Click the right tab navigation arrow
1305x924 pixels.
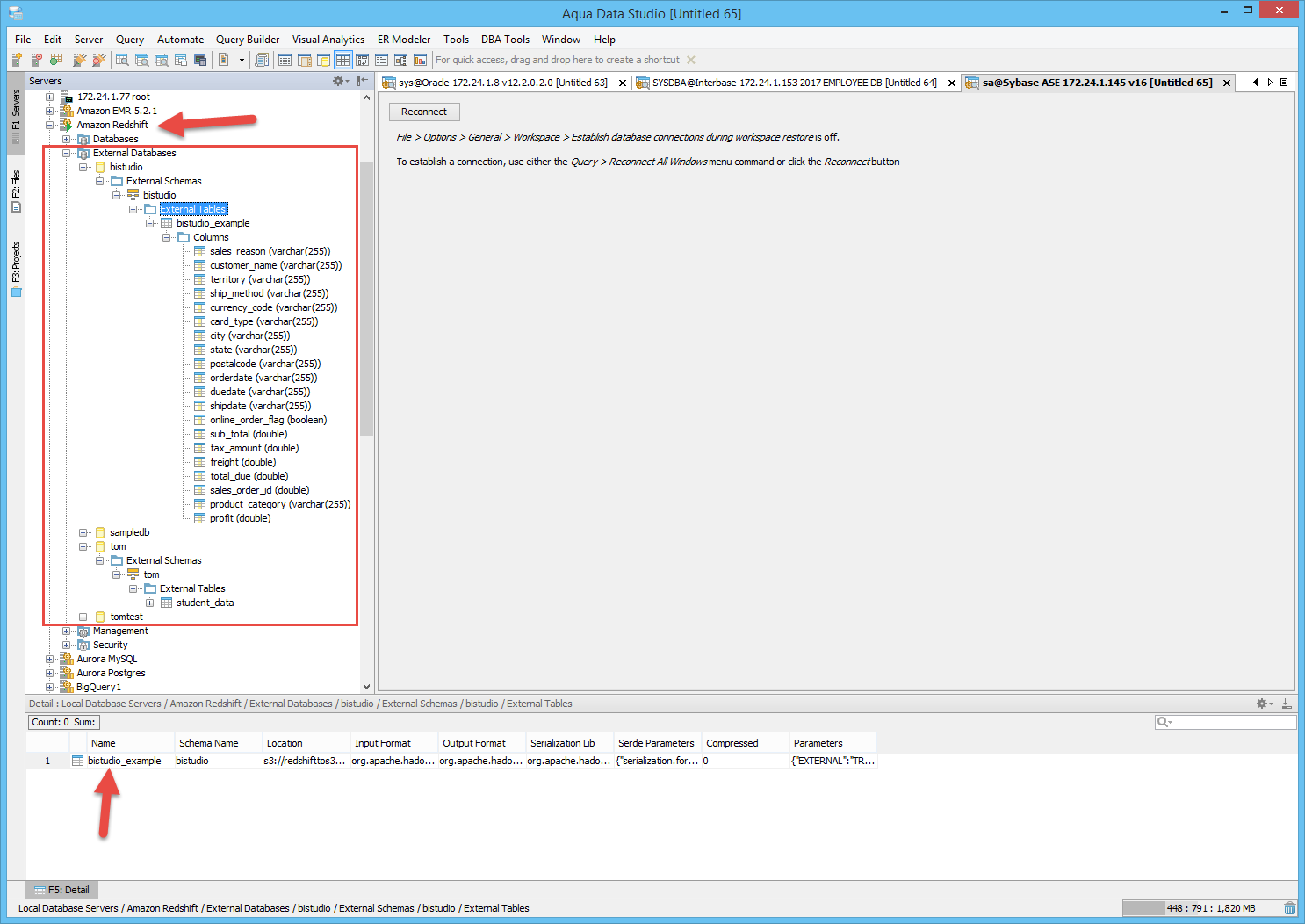click(1270, 82)
